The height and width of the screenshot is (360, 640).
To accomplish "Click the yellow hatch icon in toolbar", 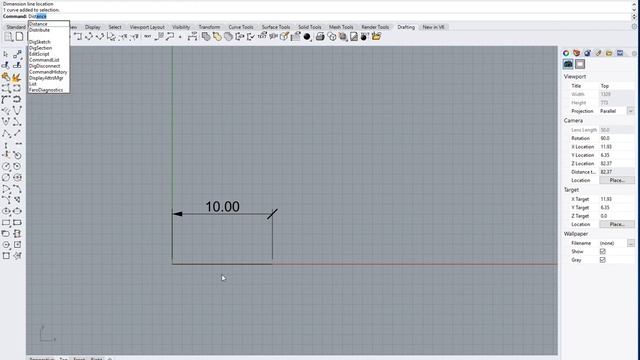I will 217,37.
